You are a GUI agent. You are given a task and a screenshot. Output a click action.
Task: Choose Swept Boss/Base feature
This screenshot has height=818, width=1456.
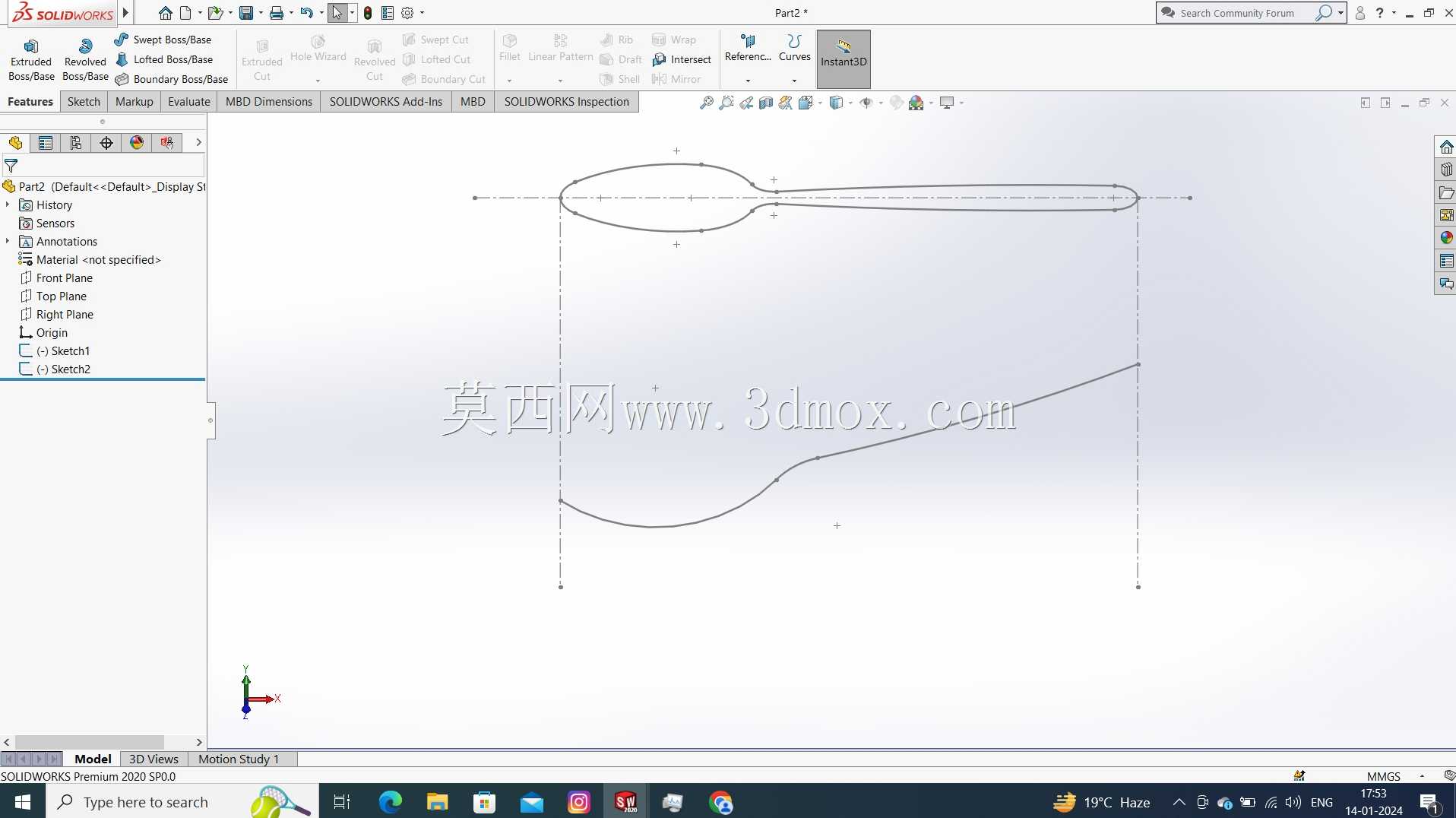163,40
